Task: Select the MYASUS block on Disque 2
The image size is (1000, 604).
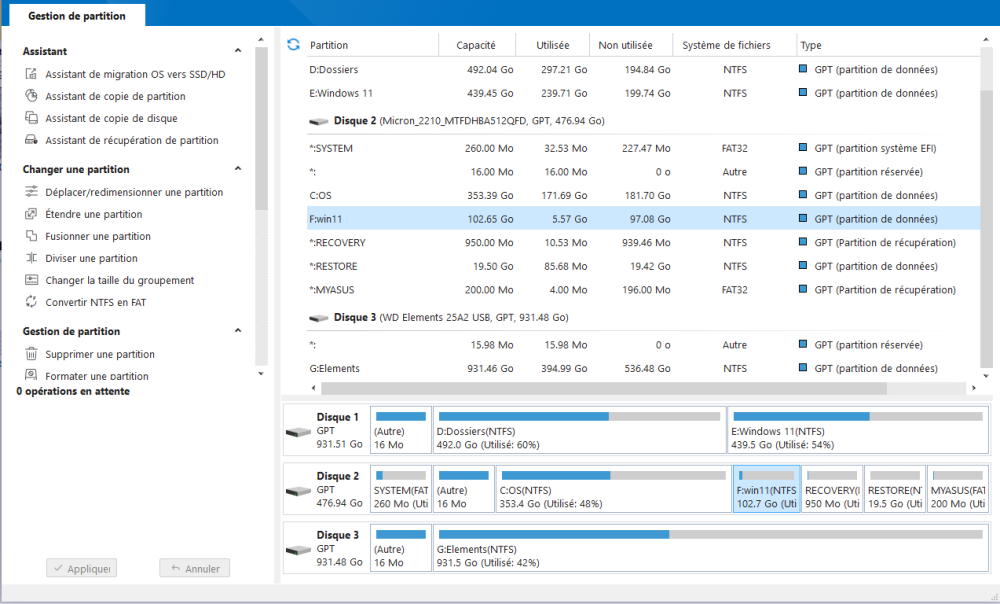Action: coord(957,489)
